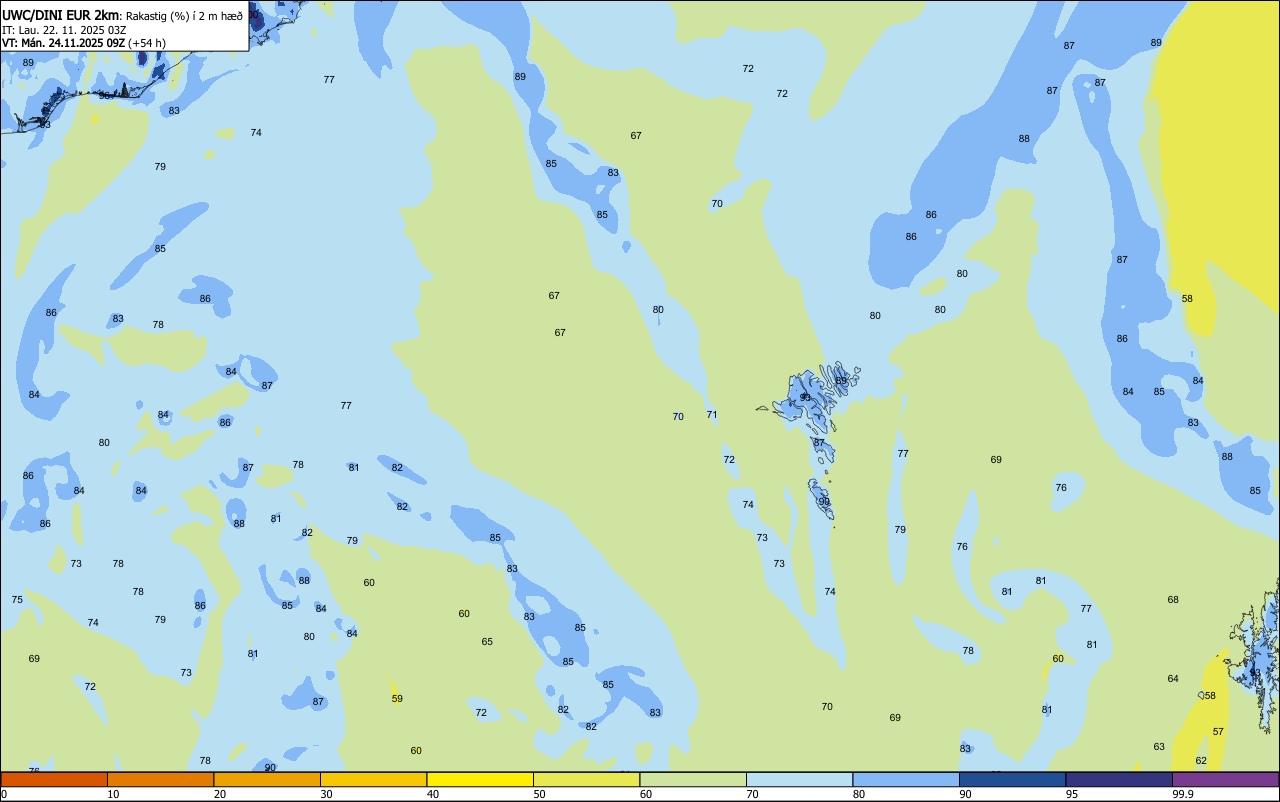Click the '95' legend tick label

click(x=1073, y=794)
